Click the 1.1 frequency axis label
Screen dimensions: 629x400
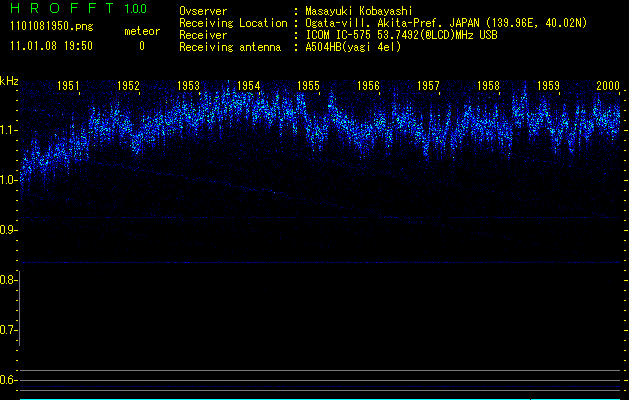(x=7, y=130)
